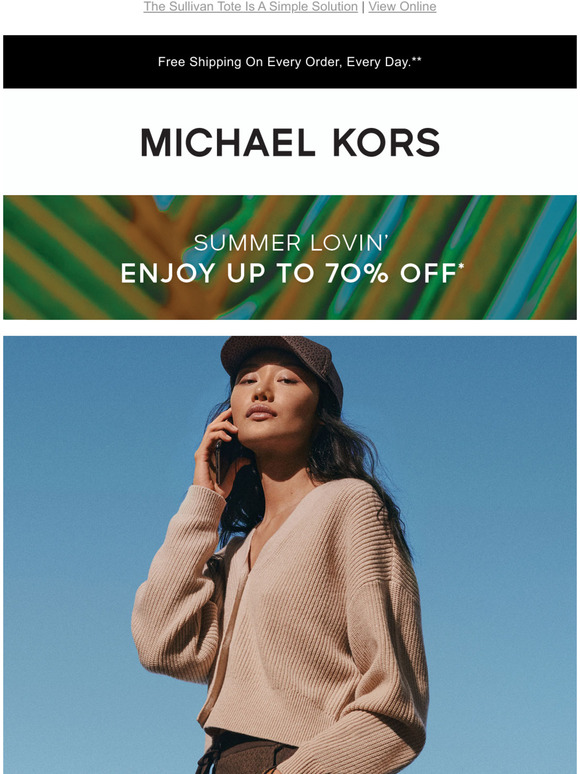
Task: Open the Michael Kors logo
Action: pos(290,143)
